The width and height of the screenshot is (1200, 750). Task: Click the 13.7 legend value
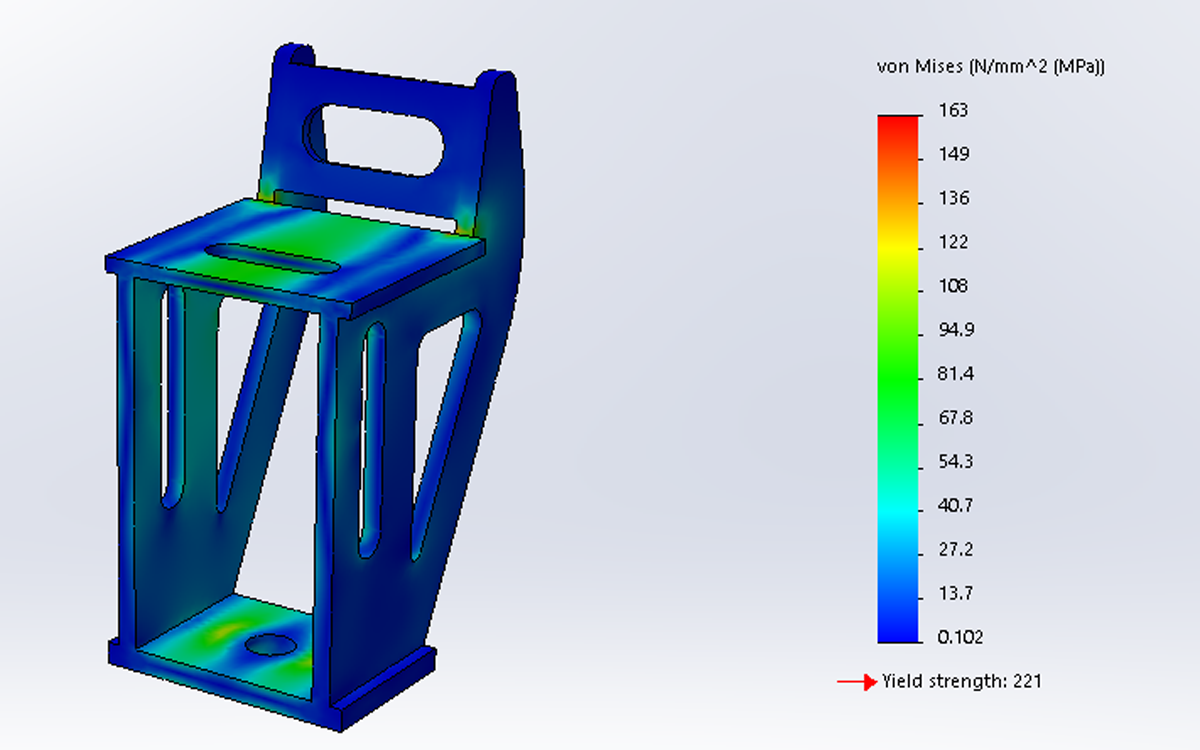click(956, 594)
